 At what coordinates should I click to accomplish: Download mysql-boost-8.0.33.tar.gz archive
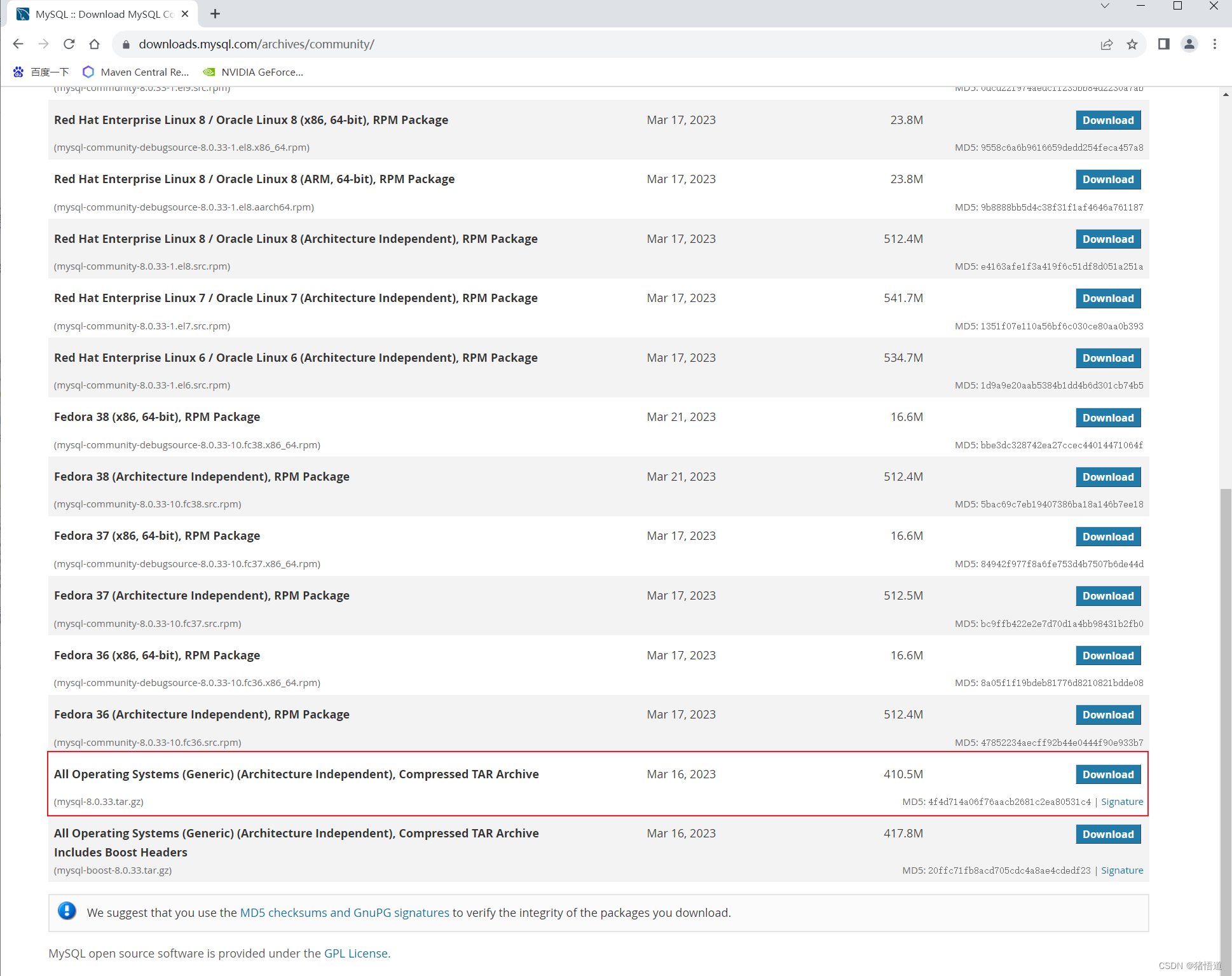coord(1108,834)
